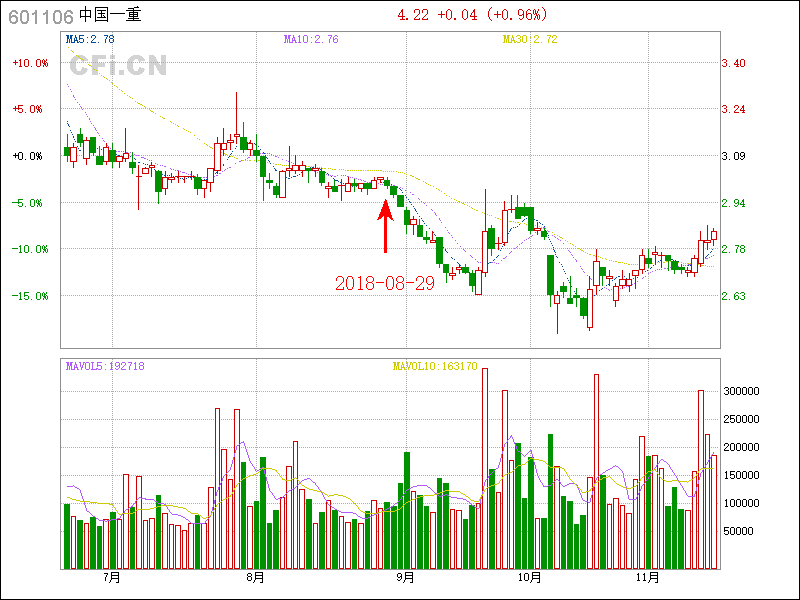
Task: Click the 9月 month label
Action: 406,578
